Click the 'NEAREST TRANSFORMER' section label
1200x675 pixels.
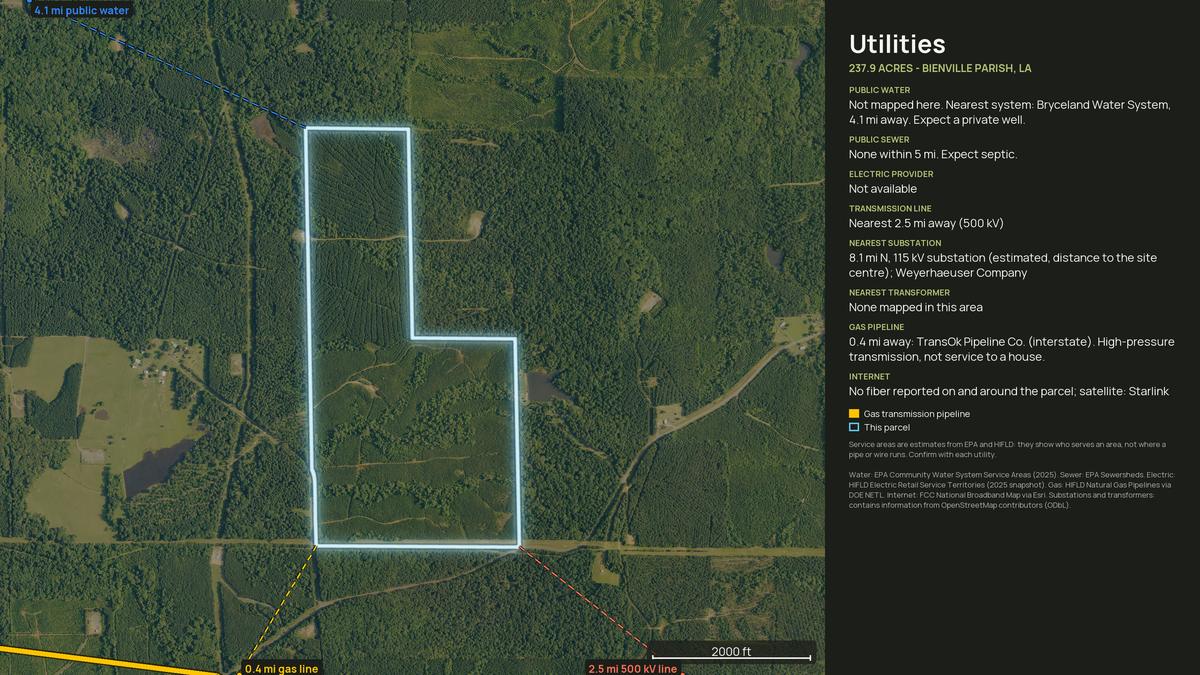click(x=899, y=293)
